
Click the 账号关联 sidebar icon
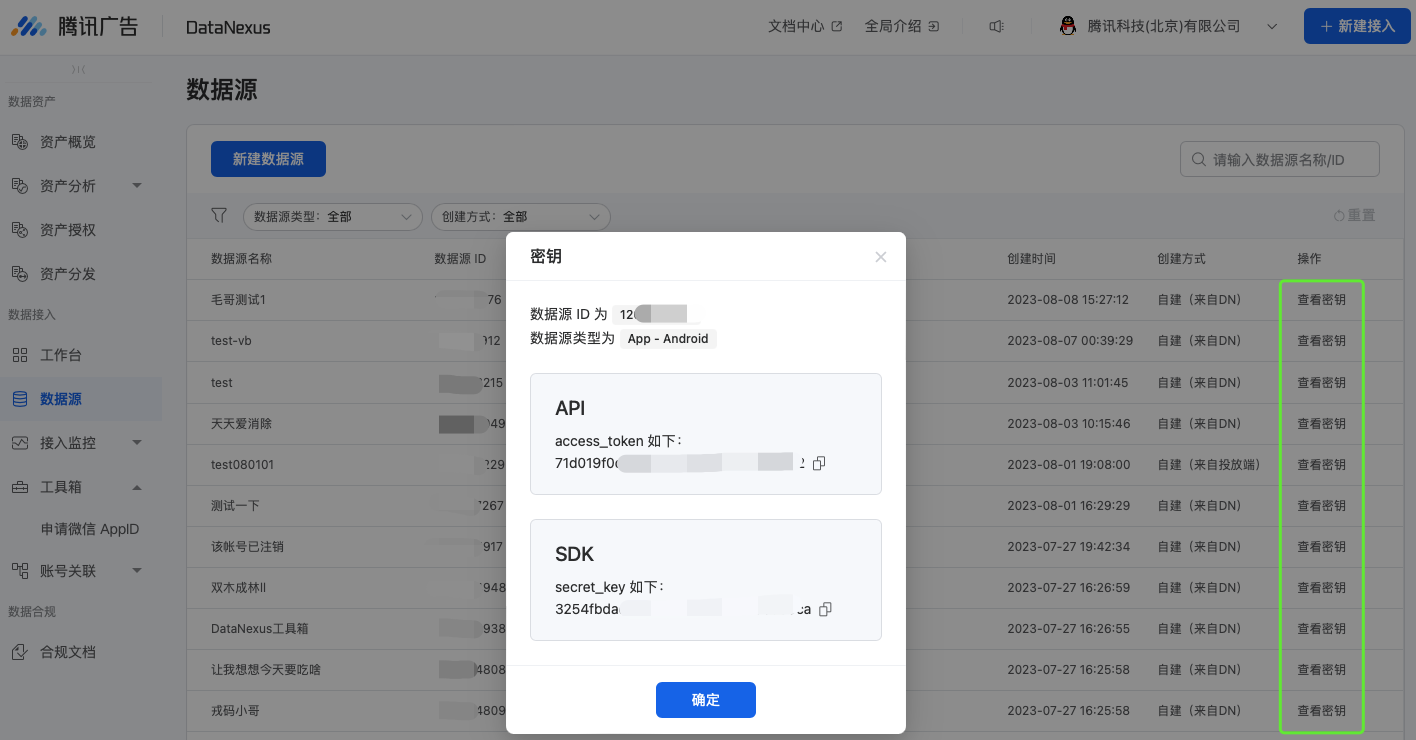pyautogui.click(x=20, y=570)
